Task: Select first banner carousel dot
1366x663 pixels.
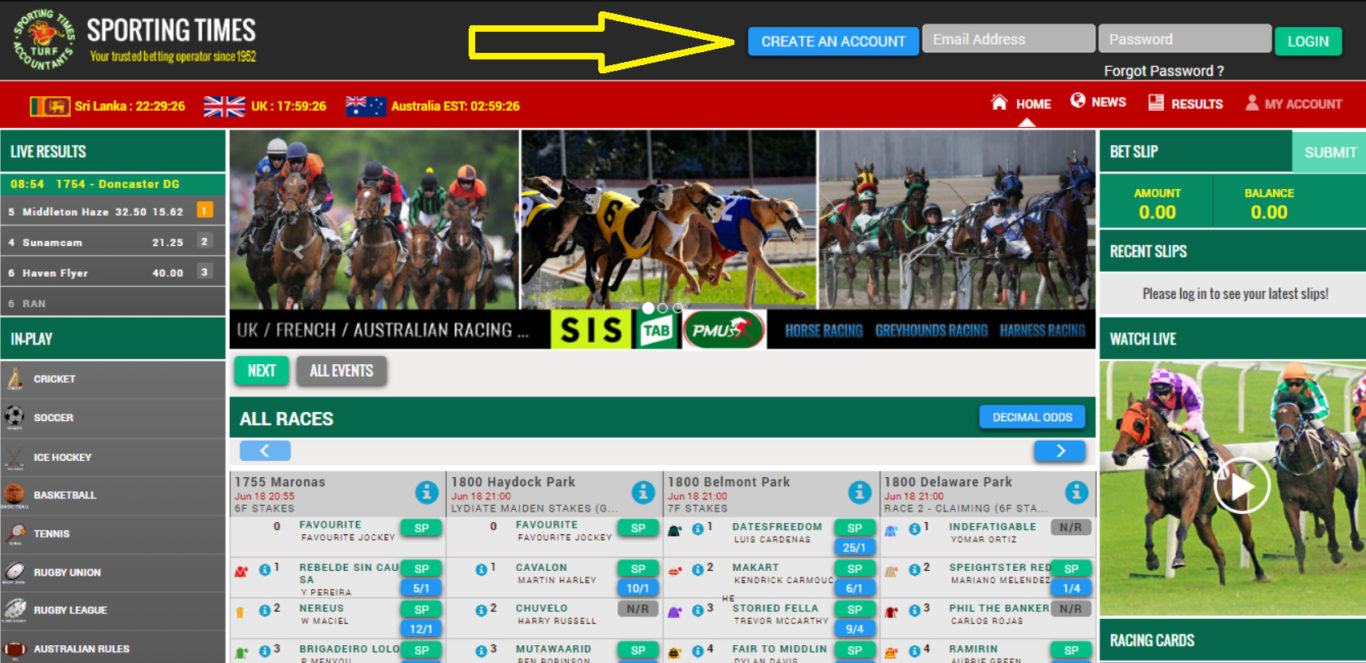Action: tap(648, 308)
